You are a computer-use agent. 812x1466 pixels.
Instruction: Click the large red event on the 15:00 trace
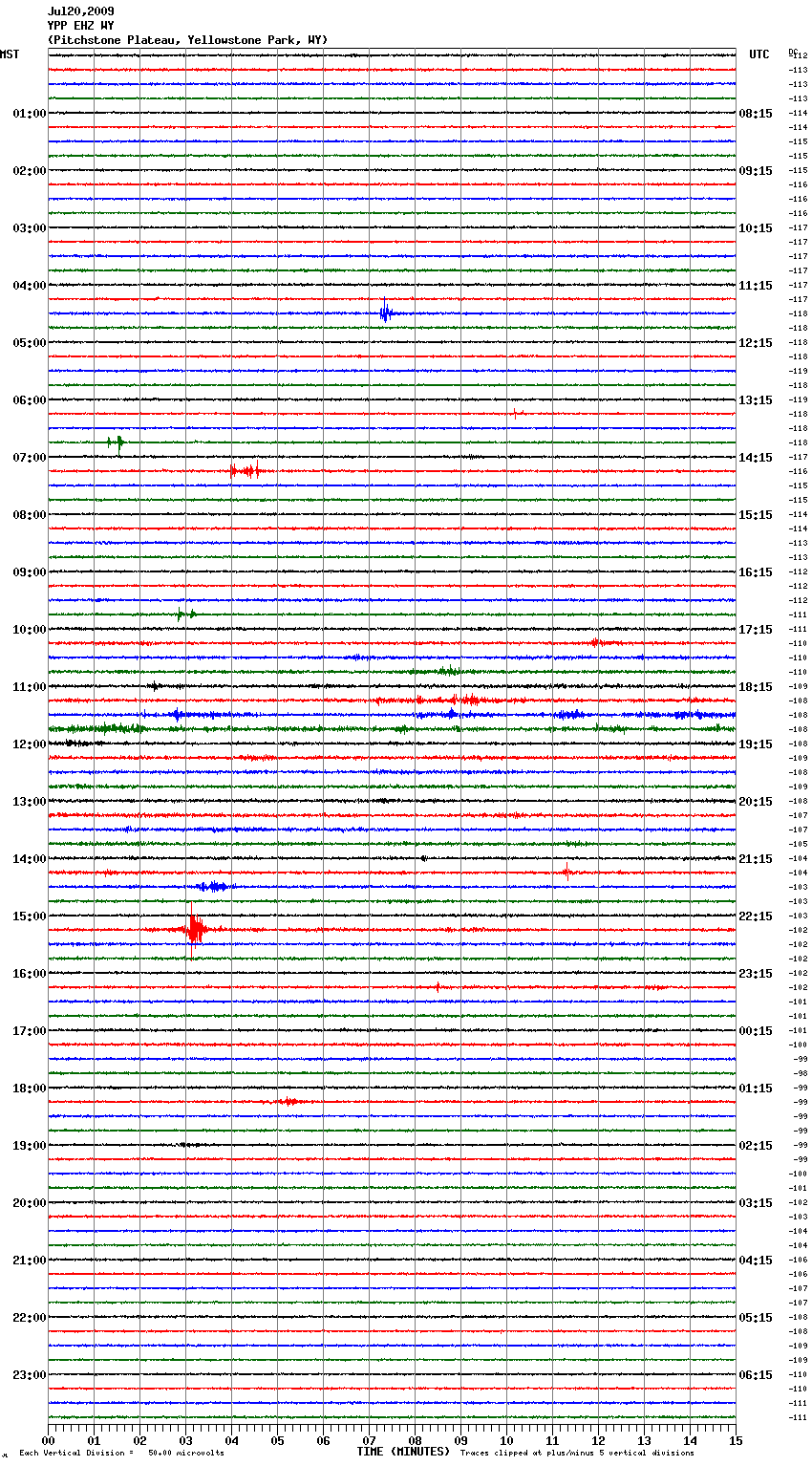coord(194,929)
